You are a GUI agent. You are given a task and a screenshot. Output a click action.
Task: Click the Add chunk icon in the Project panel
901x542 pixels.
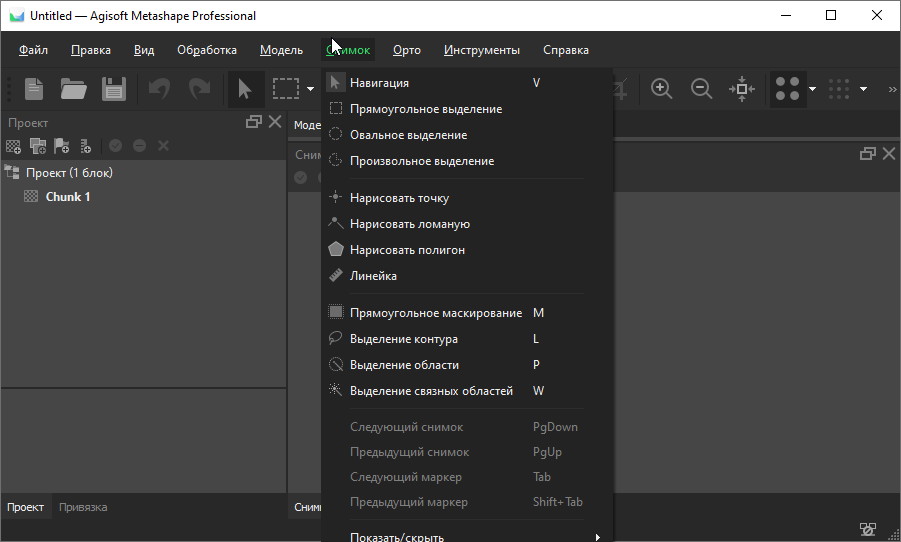click(13, 146)
